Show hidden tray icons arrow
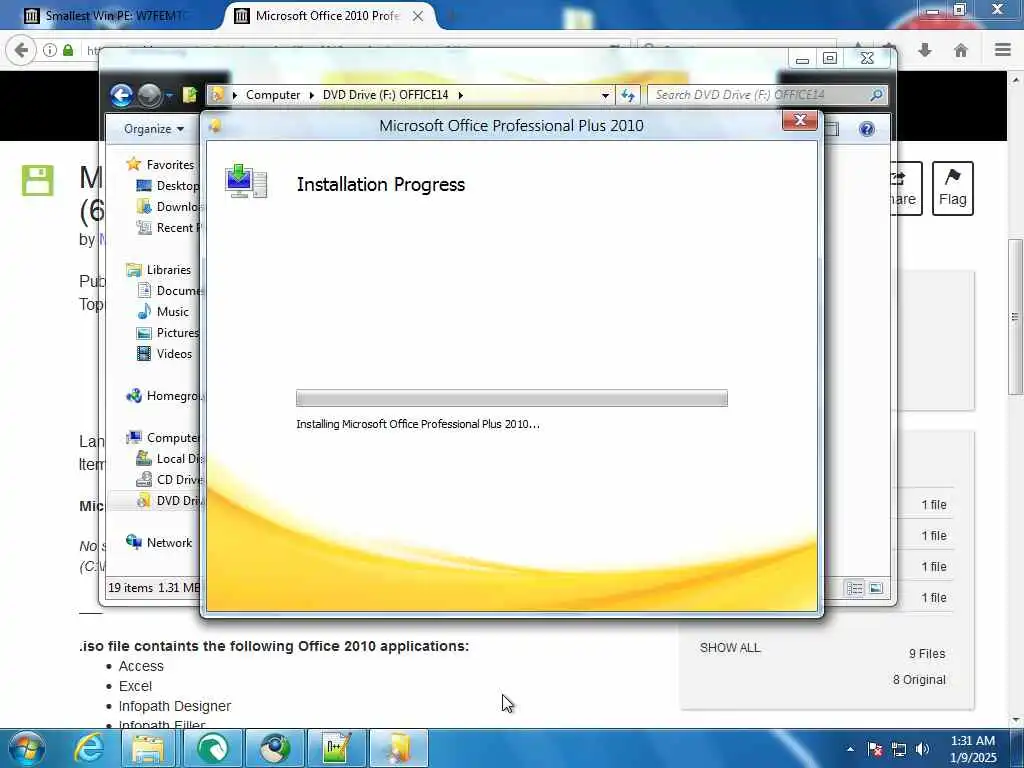This screenshot has width=1024, height=768. pos(850,750)
